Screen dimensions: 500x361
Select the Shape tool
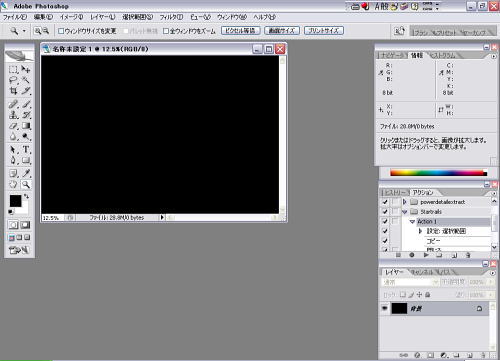[x=26, y=160]
